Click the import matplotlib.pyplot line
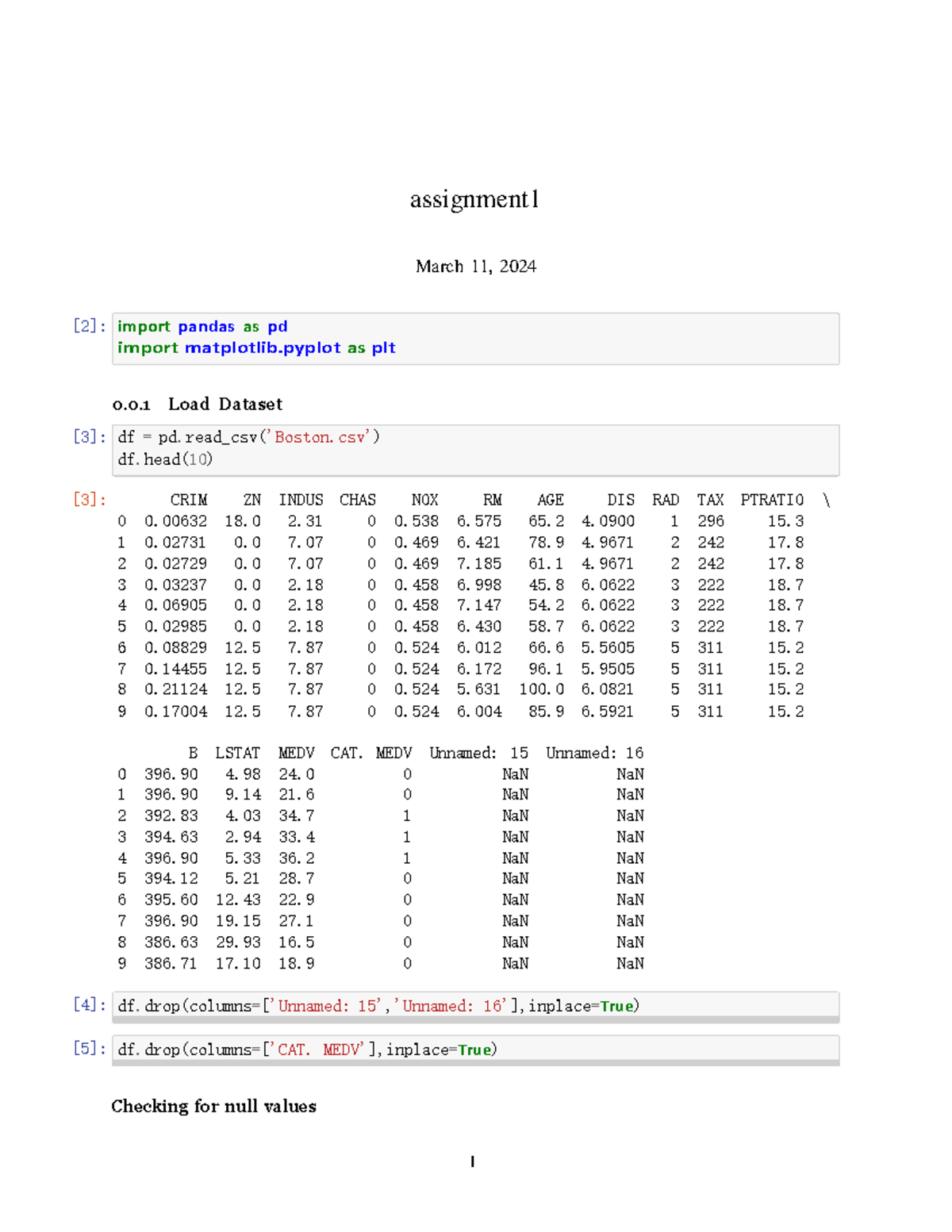952x1232 pixels. pos(255,347)
